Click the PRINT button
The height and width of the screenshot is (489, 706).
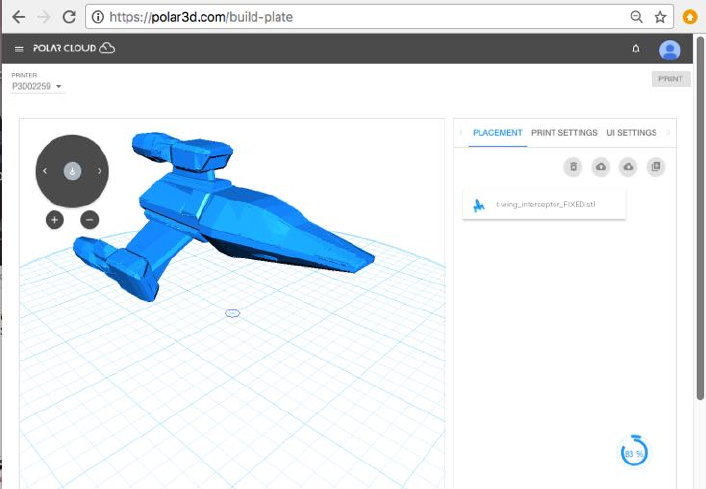click(x=671, y=79)
